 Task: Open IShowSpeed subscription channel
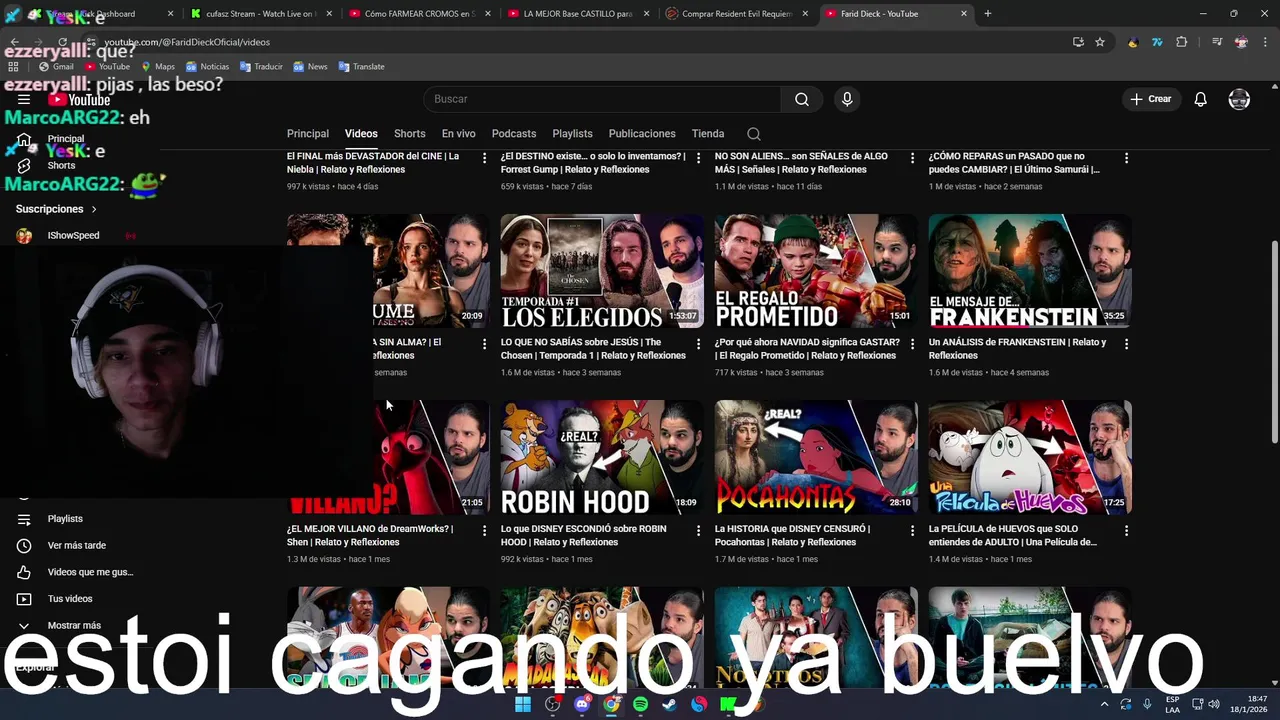[73, 236]
